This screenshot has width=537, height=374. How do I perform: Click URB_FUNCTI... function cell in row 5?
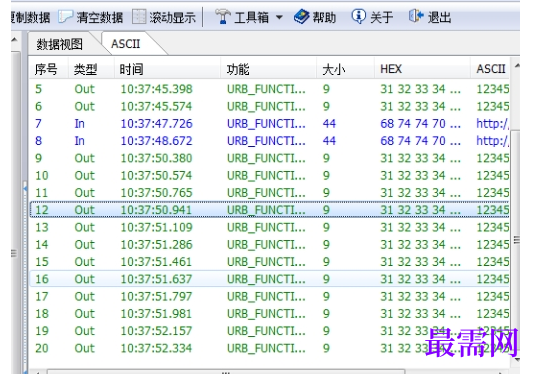point(266,89)
